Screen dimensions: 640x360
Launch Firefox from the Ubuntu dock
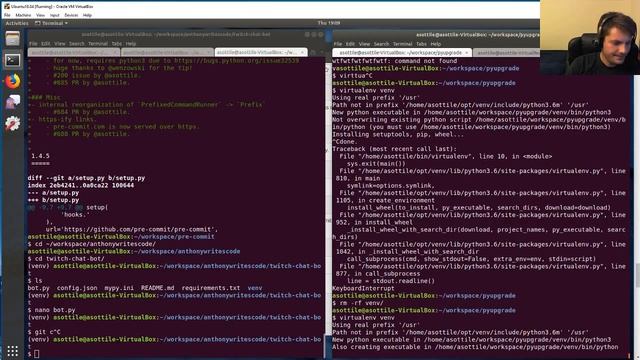13,81
